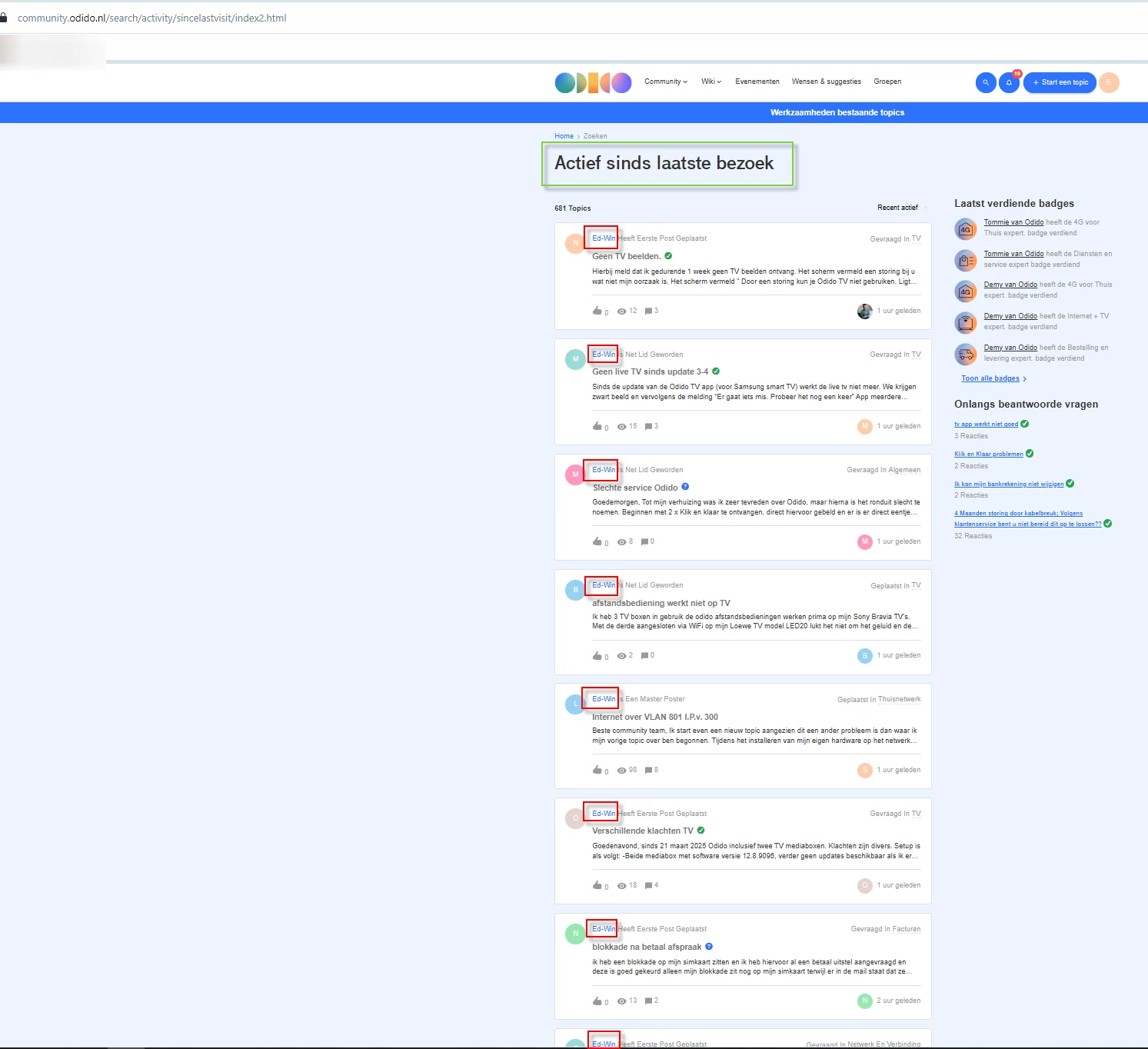Screen dimensions: 1148x1049
Task: Open topic 'afstandsbediening werkt niet op TV'
Action: click(x=661, y=603)
